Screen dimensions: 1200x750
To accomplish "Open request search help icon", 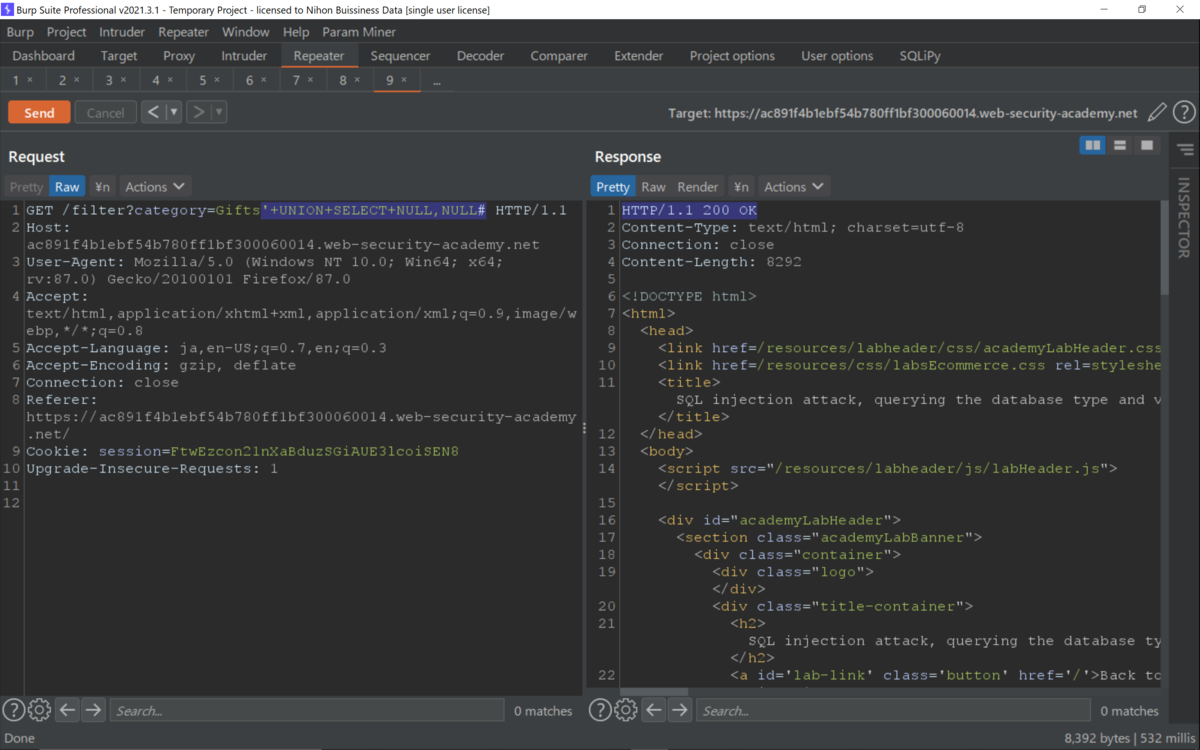I will pos(13,710).
